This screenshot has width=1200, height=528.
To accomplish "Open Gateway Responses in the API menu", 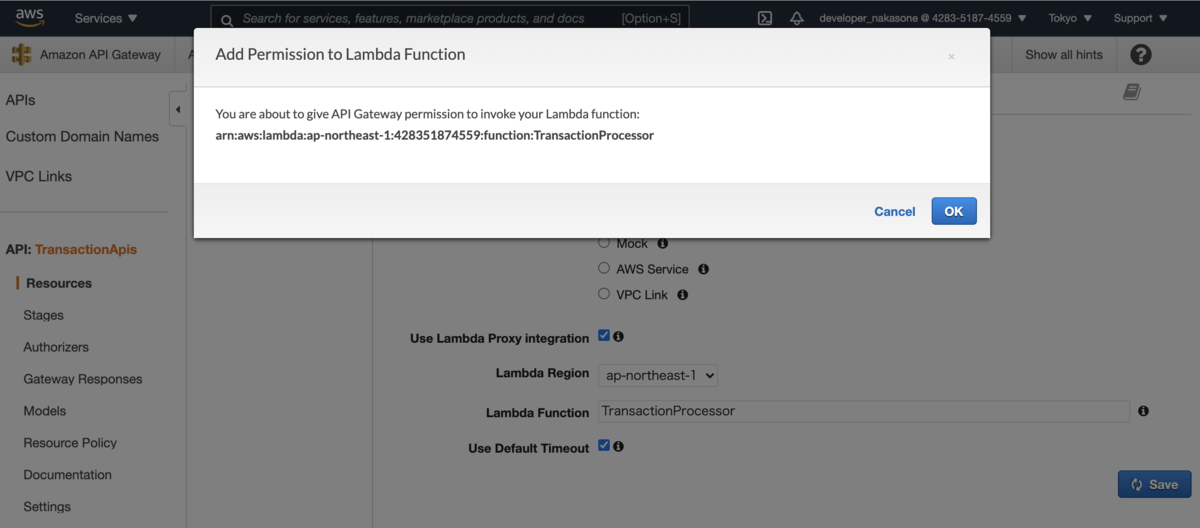I will point(83,379).
